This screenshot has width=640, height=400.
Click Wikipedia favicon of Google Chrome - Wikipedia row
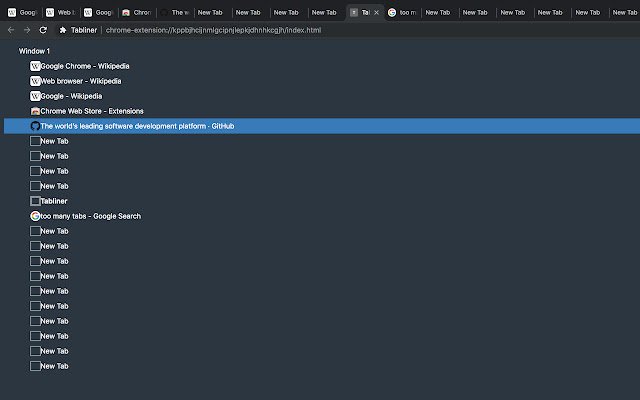point(35,66)
